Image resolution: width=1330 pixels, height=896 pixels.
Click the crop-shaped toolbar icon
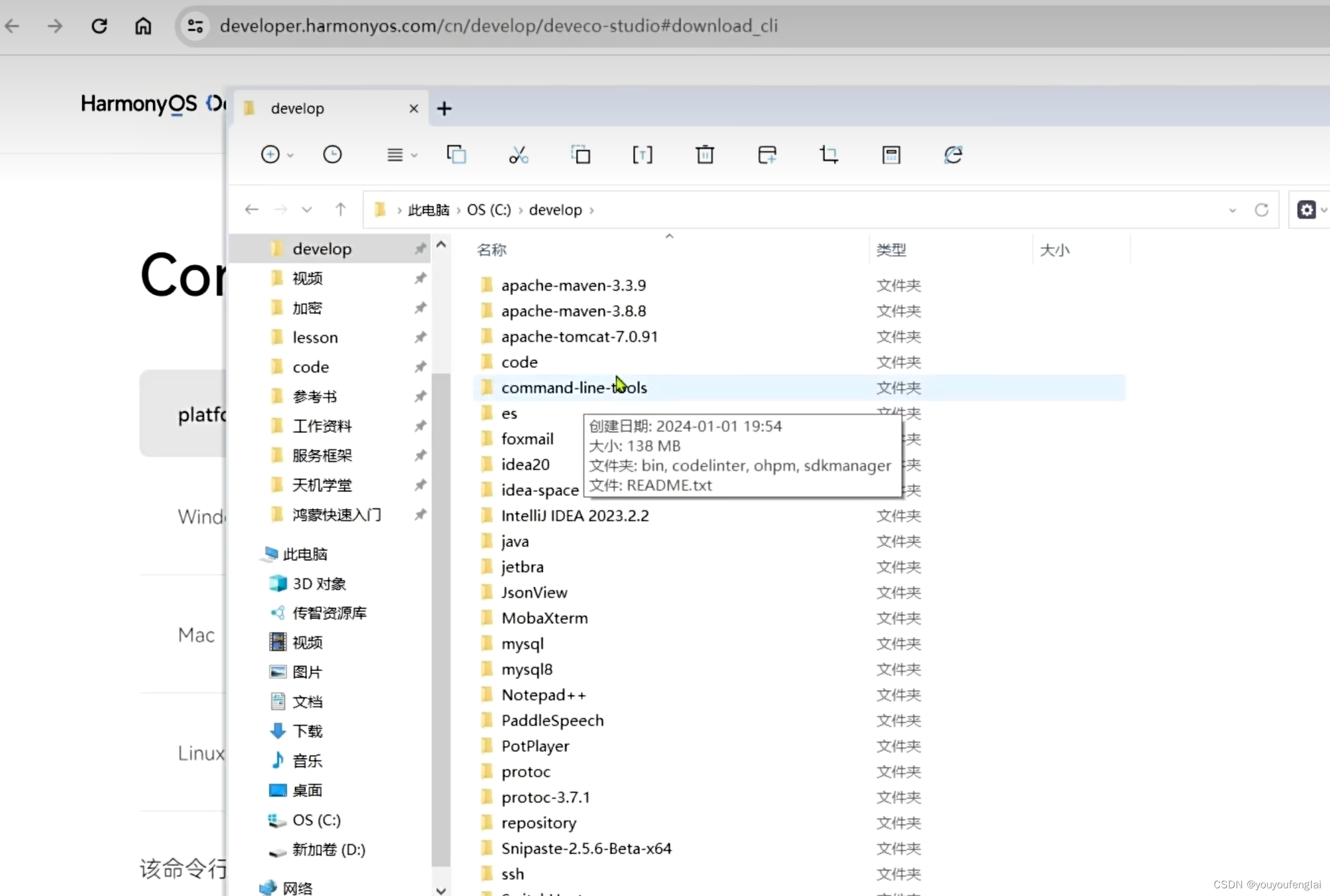pos(829,155)
